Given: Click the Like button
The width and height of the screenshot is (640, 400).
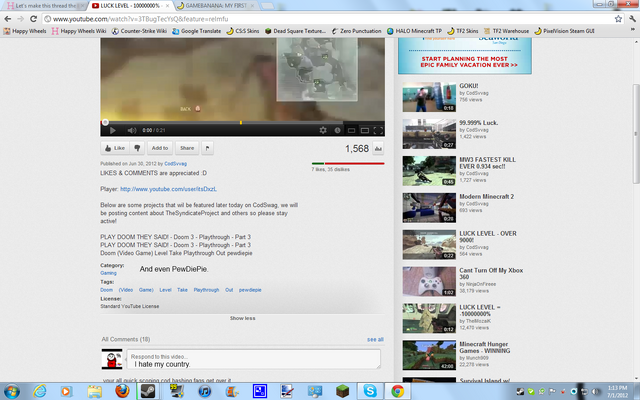Looking at the screenshot, I should pyautogui.click(x=115, y=148).
